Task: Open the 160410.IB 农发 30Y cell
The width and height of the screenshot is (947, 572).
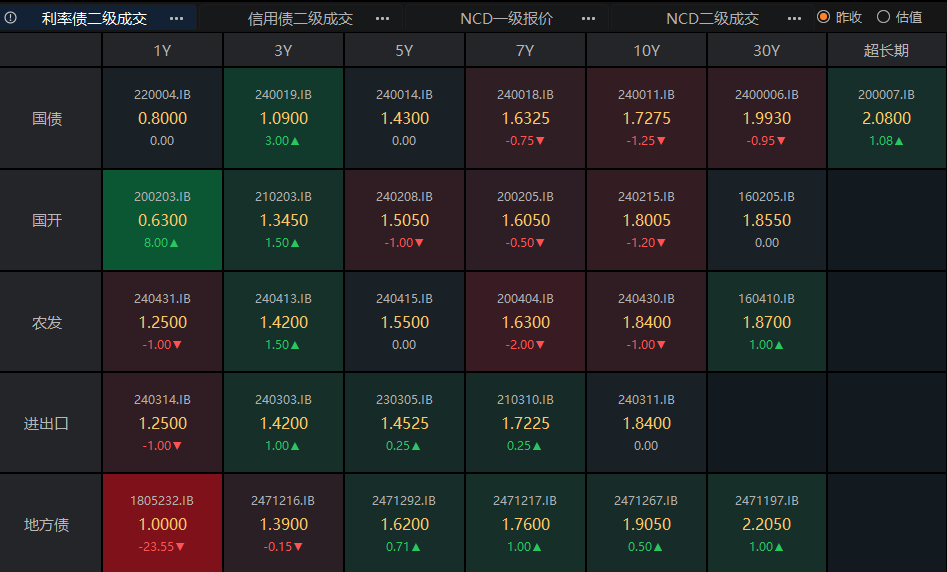Action: [766, 322]
